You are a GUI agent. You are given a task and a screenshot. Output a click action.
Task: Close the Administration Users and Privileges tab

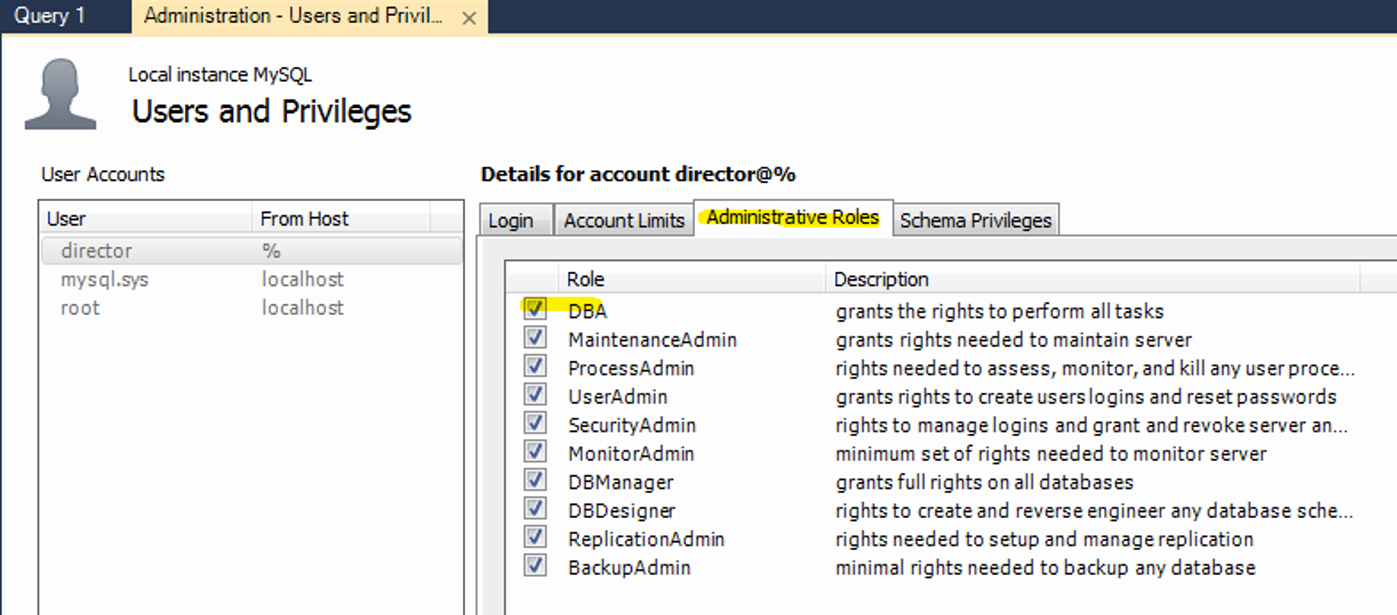[x=471, y=17]
